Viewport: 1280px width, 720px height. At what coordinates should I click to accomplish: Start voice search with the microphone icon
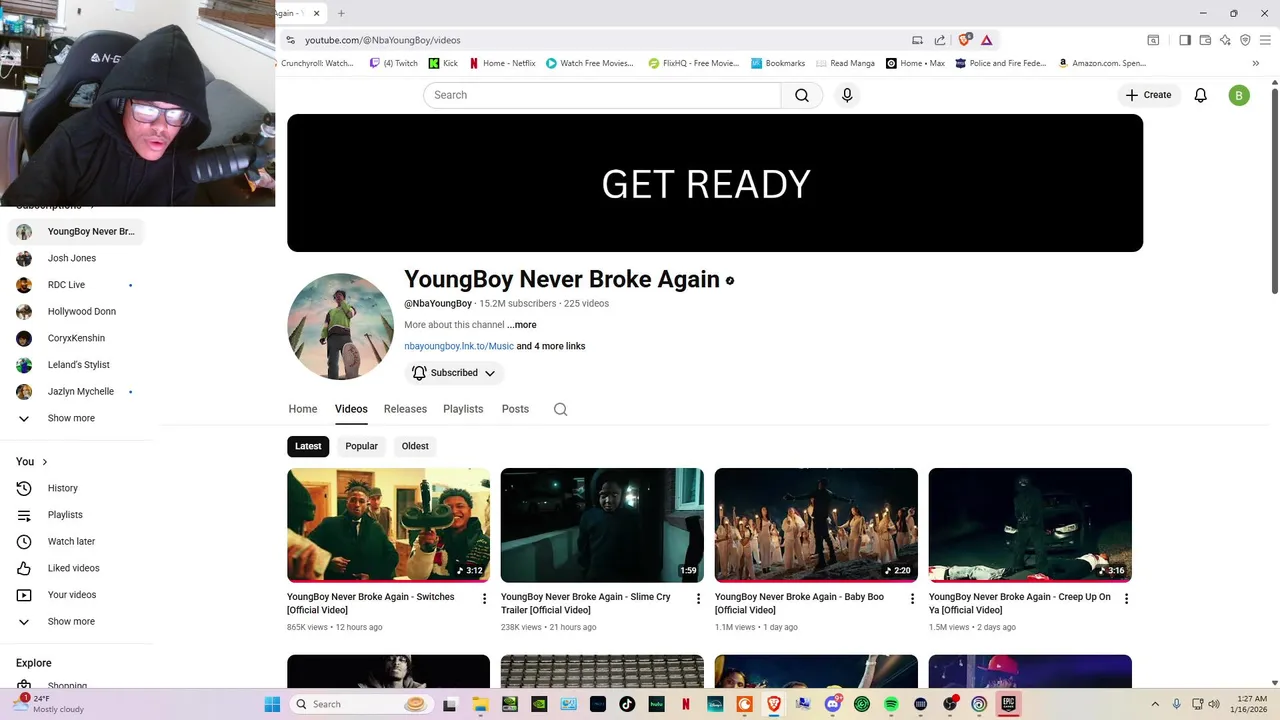click(x=847, y=95)
